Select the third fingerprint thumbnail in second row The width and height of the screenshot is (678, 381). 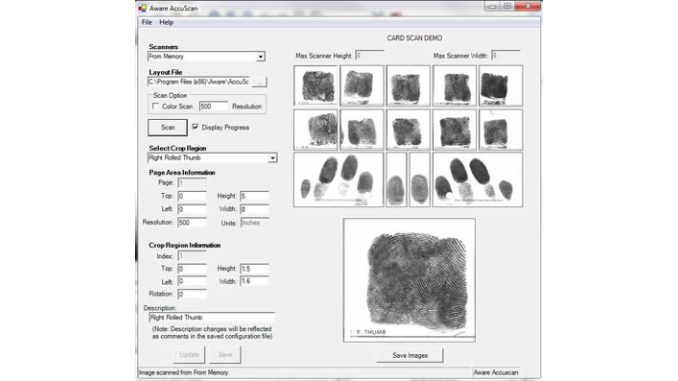pos(408,130)
